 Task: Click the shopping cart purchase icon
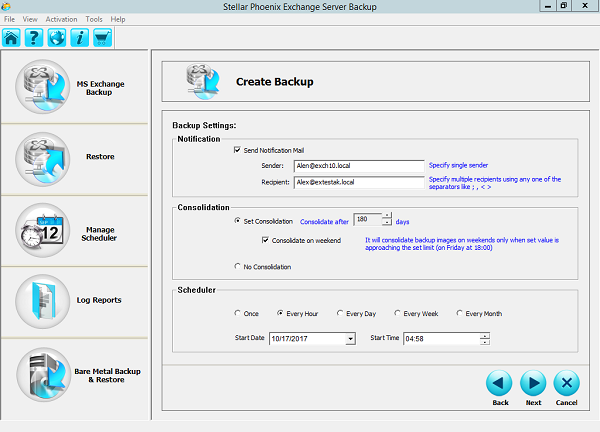point(101,38)
